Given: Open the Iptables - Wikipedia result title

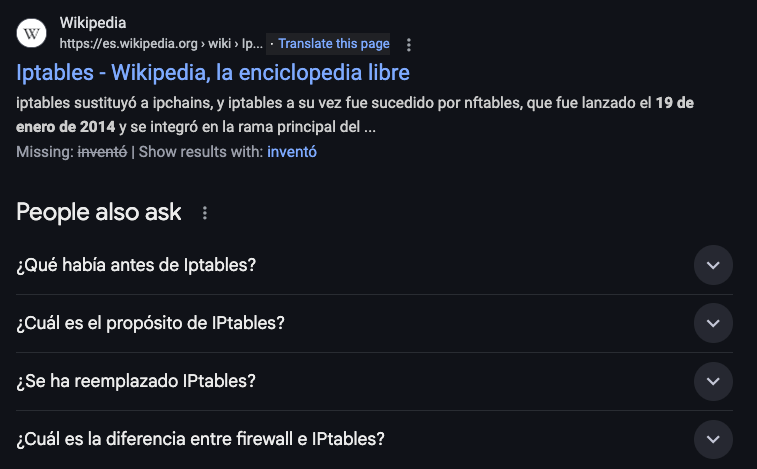Looking at the screenshot, I should pos(213,73).
